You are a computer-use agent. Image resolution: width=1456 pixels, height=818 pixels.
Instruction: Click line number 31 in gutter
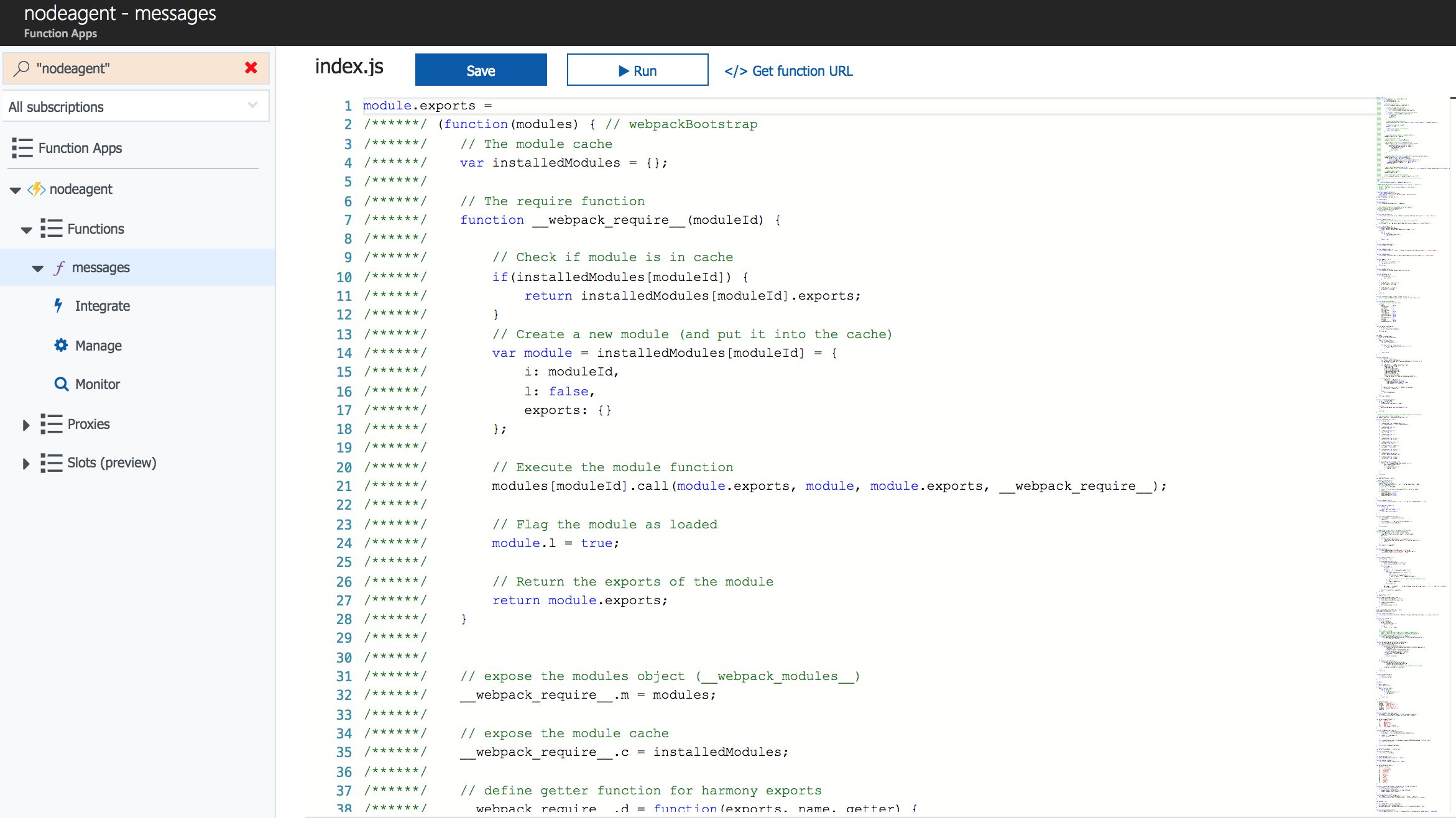[344, 677]
